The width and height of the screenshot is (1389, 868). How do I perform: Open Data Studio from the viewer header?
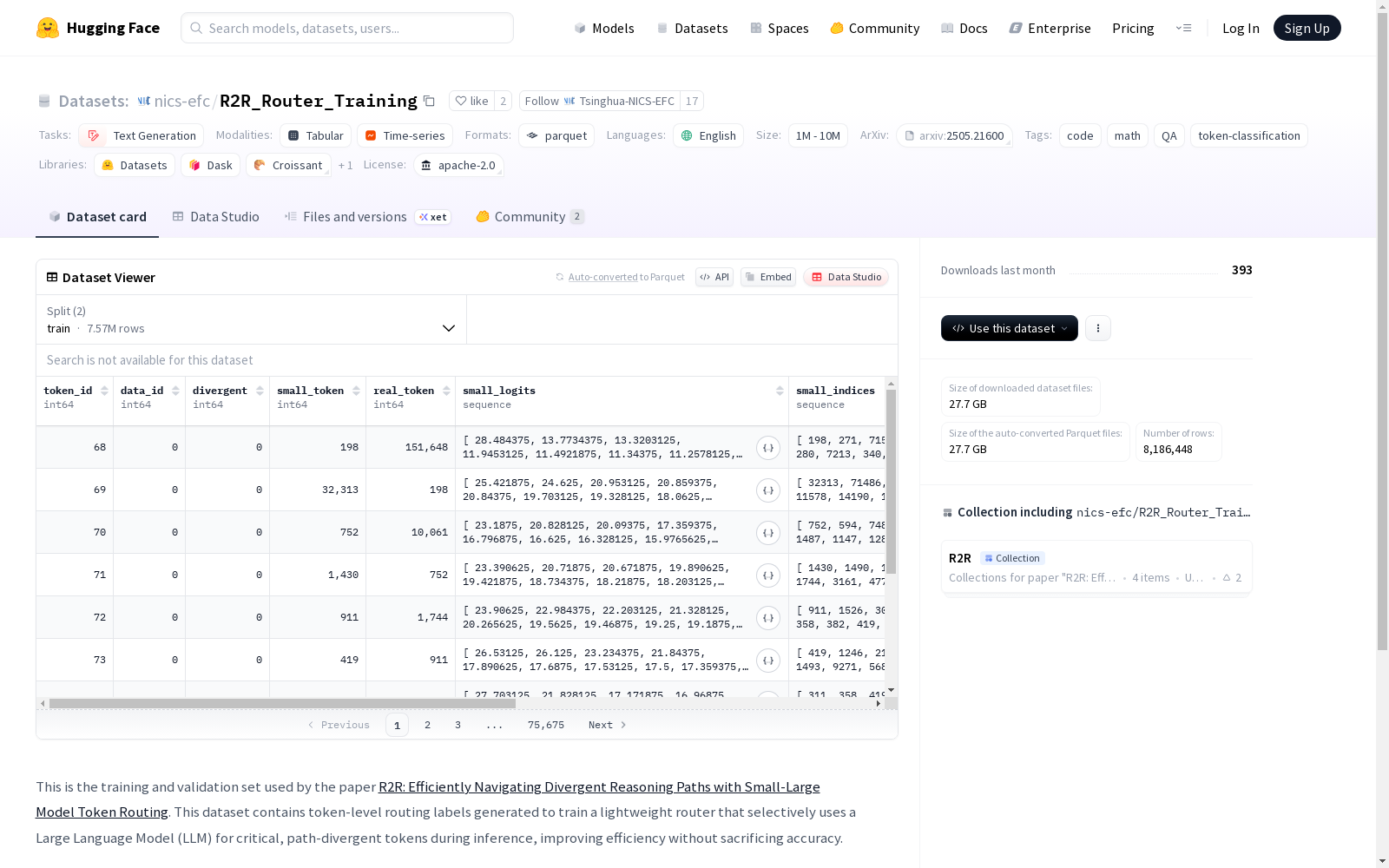click(846, 277)
